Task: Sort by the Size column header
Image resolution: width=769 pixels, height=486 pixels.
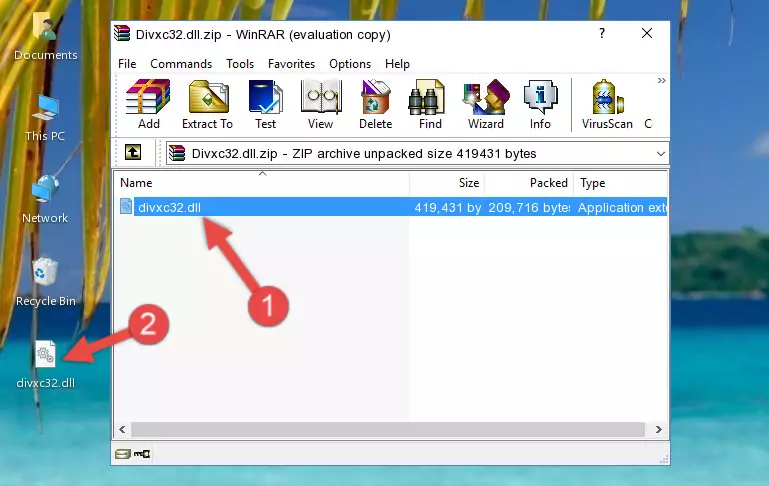Action: point(447,182)
